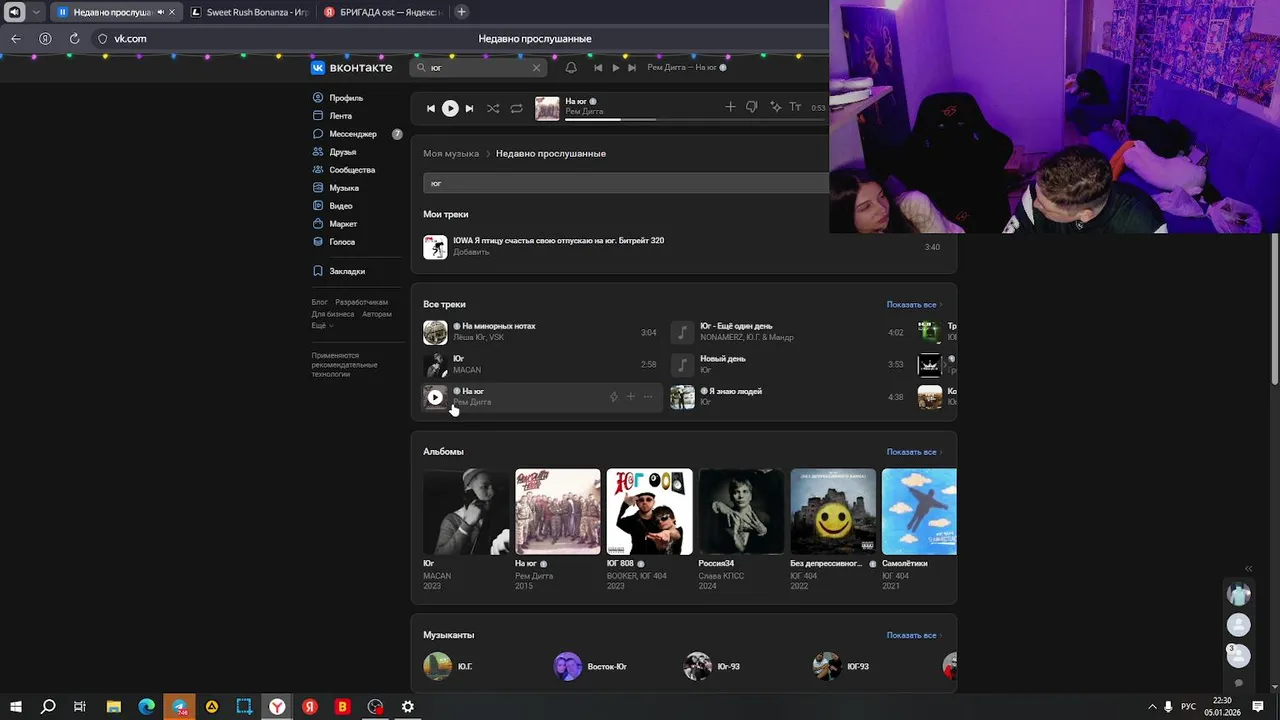Screen dimensions: 1280x720
Task: Toggle repeat mode in player
Action: (x=516, y=108)
